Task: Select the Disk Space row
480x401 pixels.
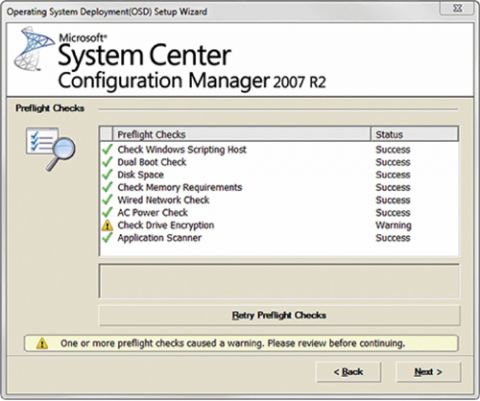Action: [x=279, y=175]
